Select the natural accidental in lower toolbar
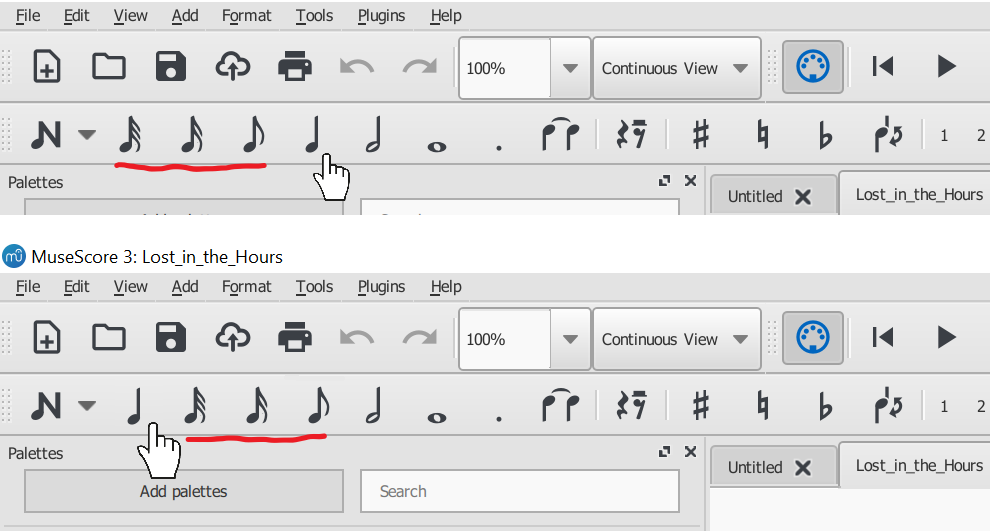990x531 pixels. click(763, 405)
